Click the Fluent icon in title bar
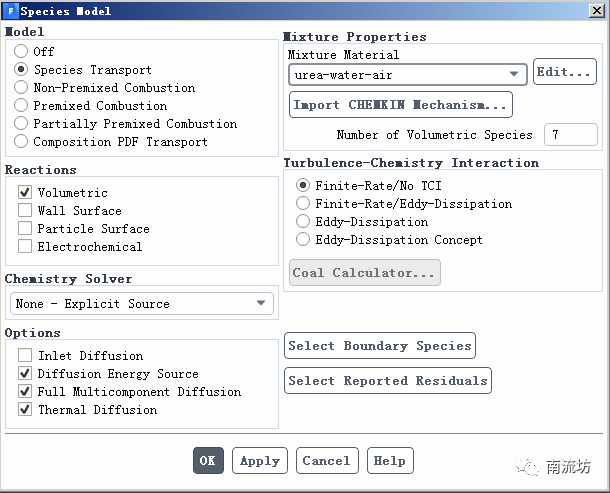610x493 pixels. point(9,11)
